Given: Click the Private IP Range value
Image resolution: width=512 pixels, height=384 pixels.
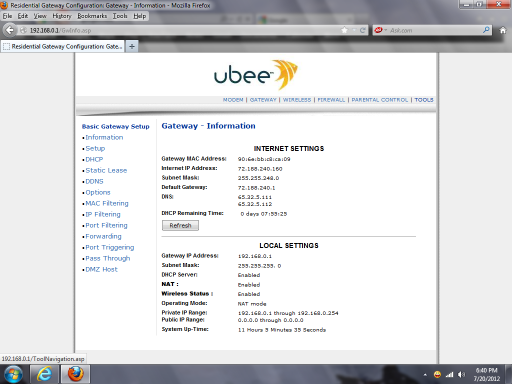Looking at the screenshot, I should click(288, 313).
